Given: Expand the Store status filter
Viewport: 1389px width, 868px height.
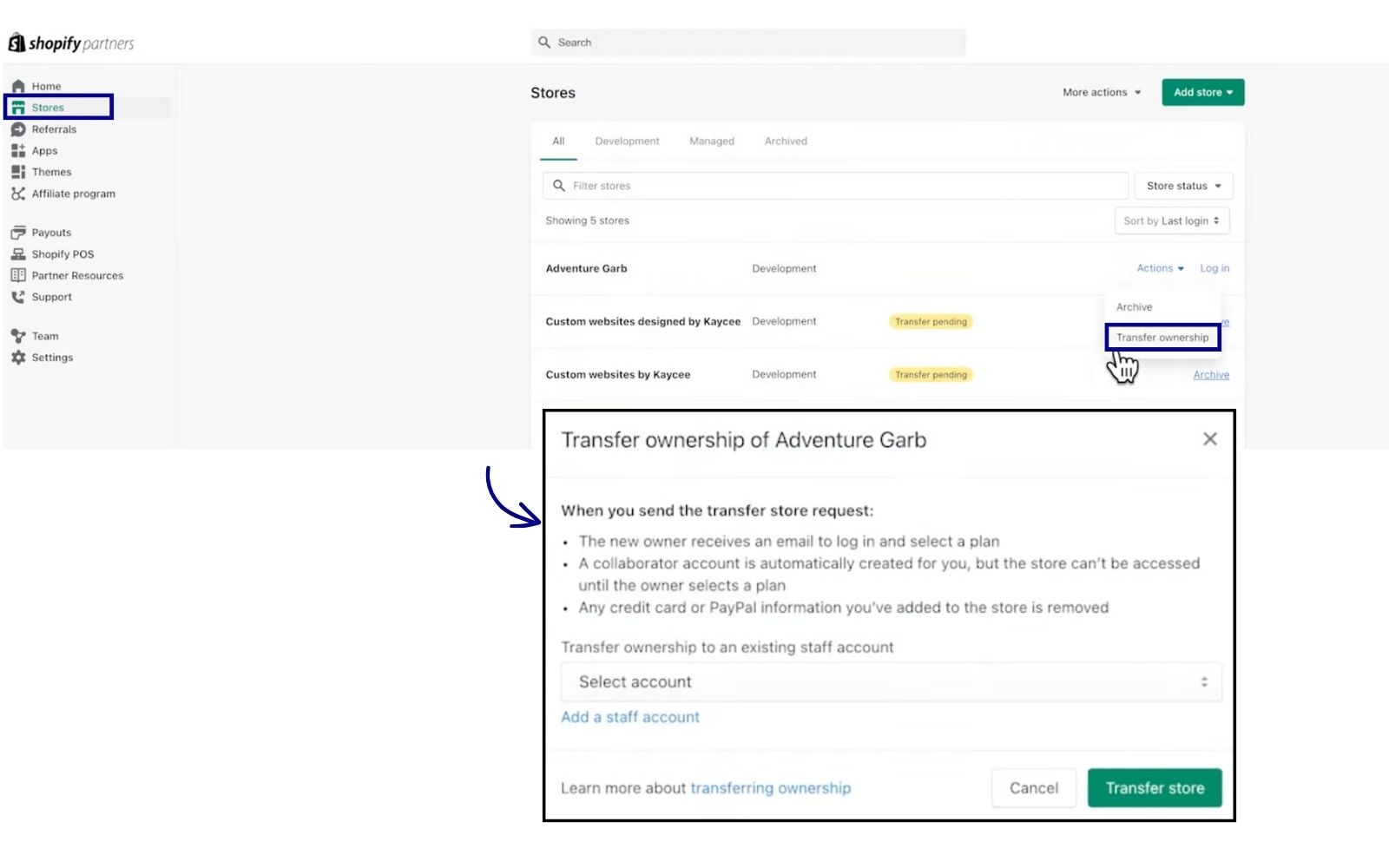Looking at the screenshot, I should point(1182,185).
